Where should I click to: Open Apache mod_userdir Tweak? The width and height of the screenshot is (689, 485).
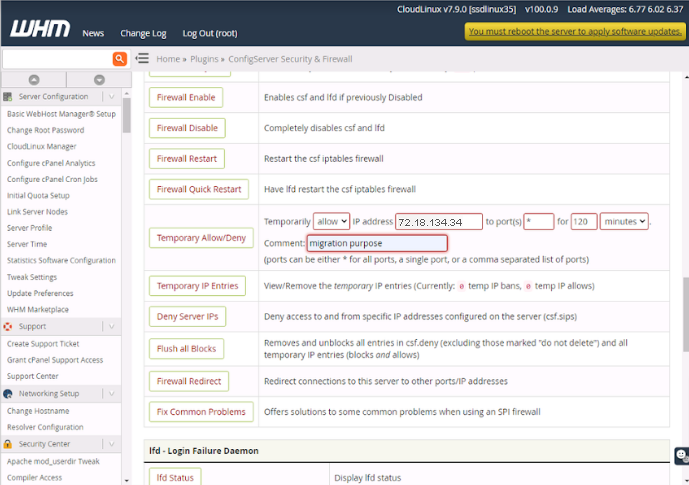[53, 462]
